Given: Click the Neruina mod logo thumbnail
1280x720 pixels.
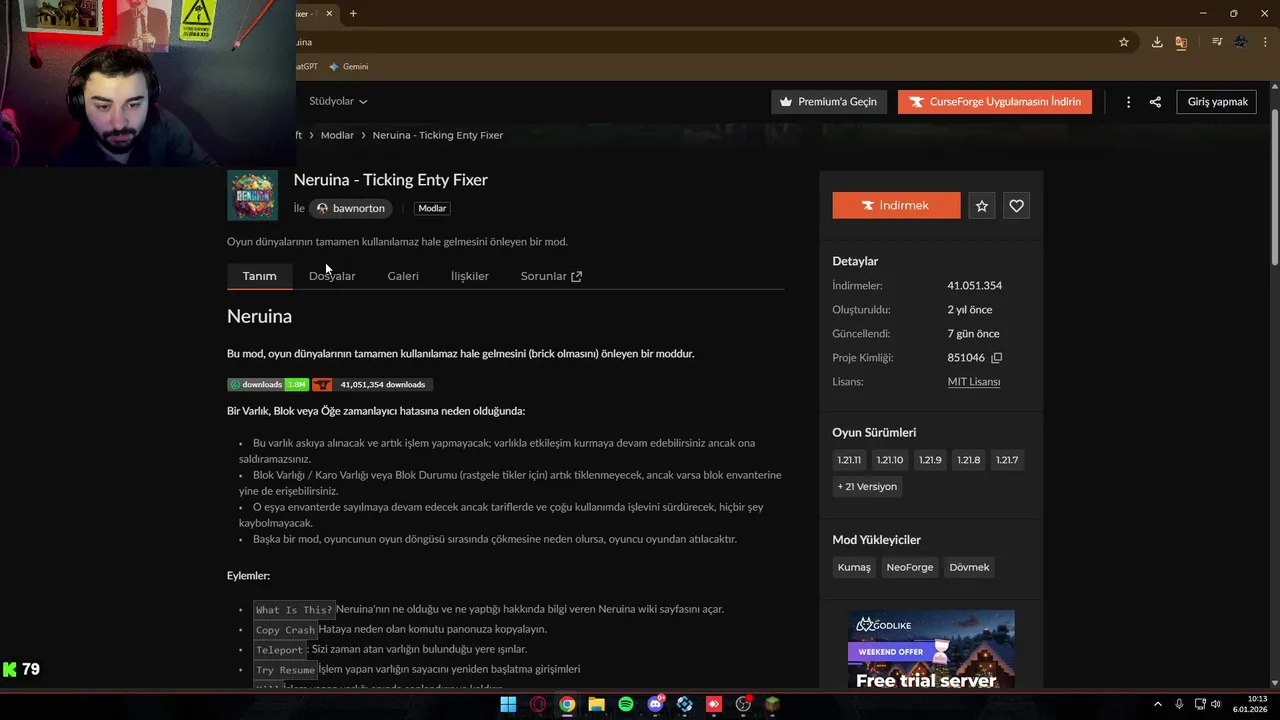Looking at the screenshot, I should tap(252, 195).
